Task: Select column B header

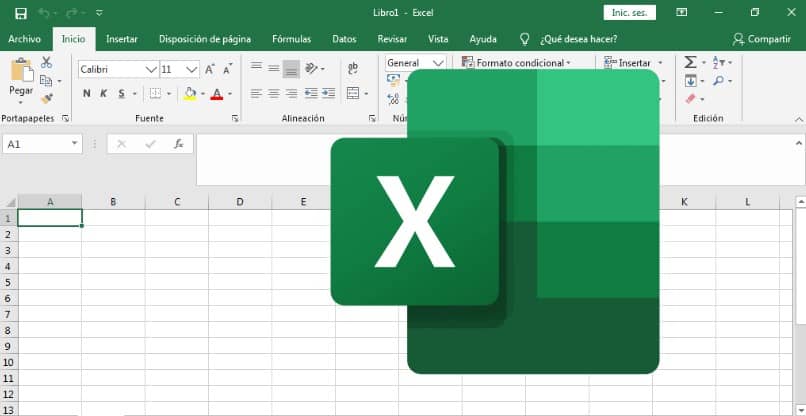Action: [x=113, y=202]
